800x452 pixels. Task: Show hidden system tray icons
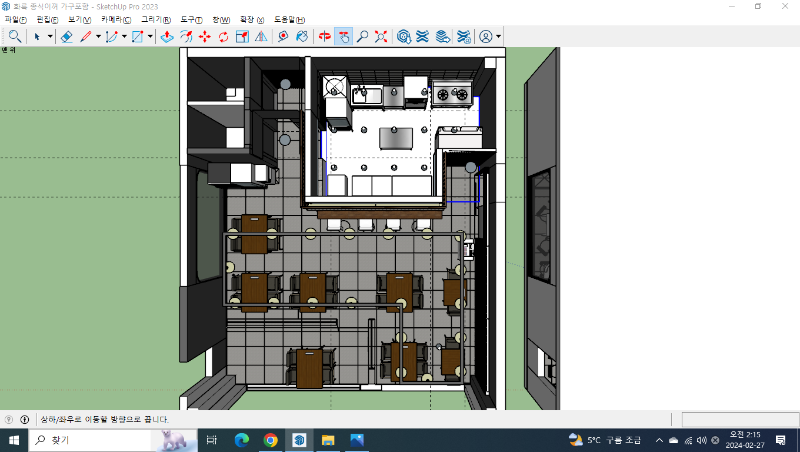coord(659,440)
